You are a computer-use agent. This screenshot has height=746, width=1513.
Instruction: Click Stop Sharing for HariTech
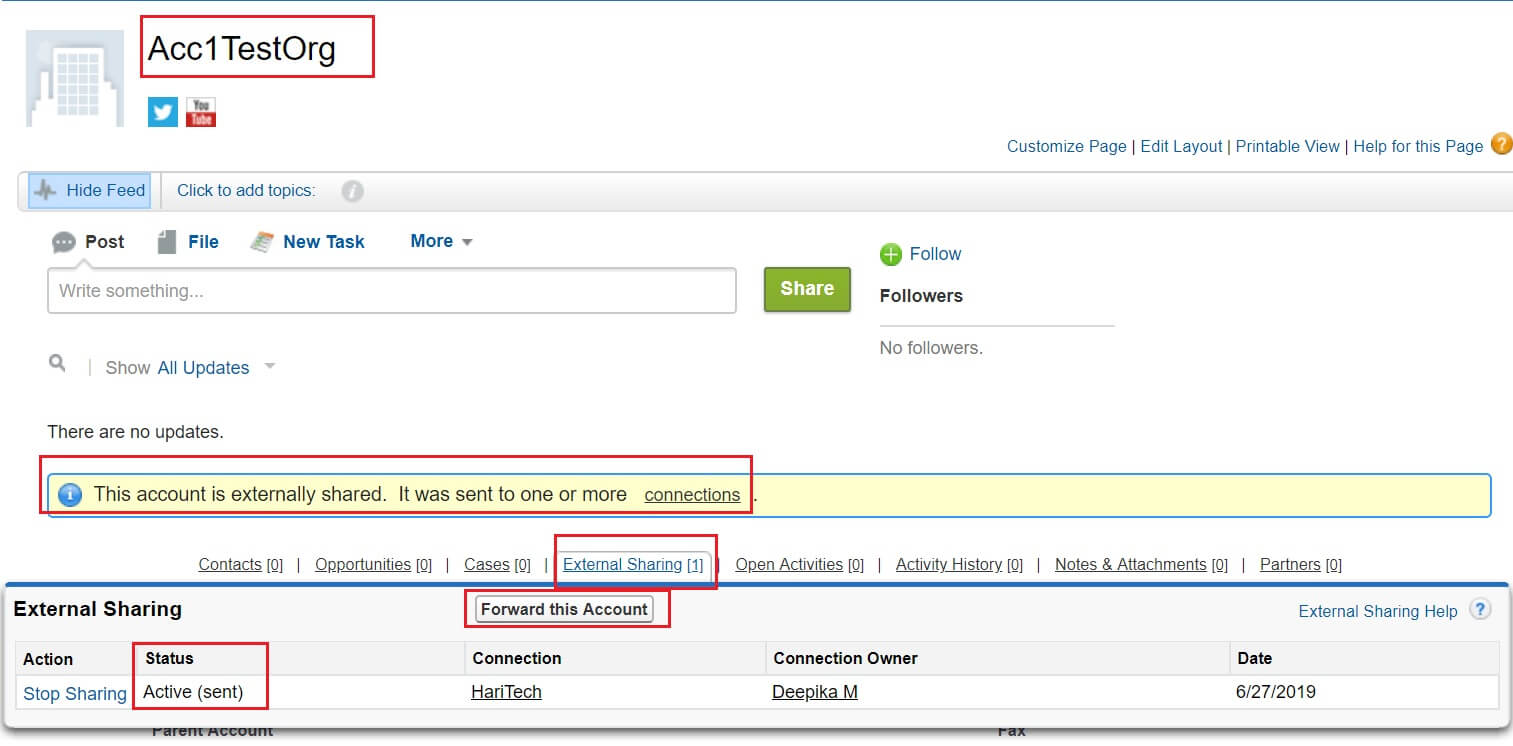click(x=73, y=693)
